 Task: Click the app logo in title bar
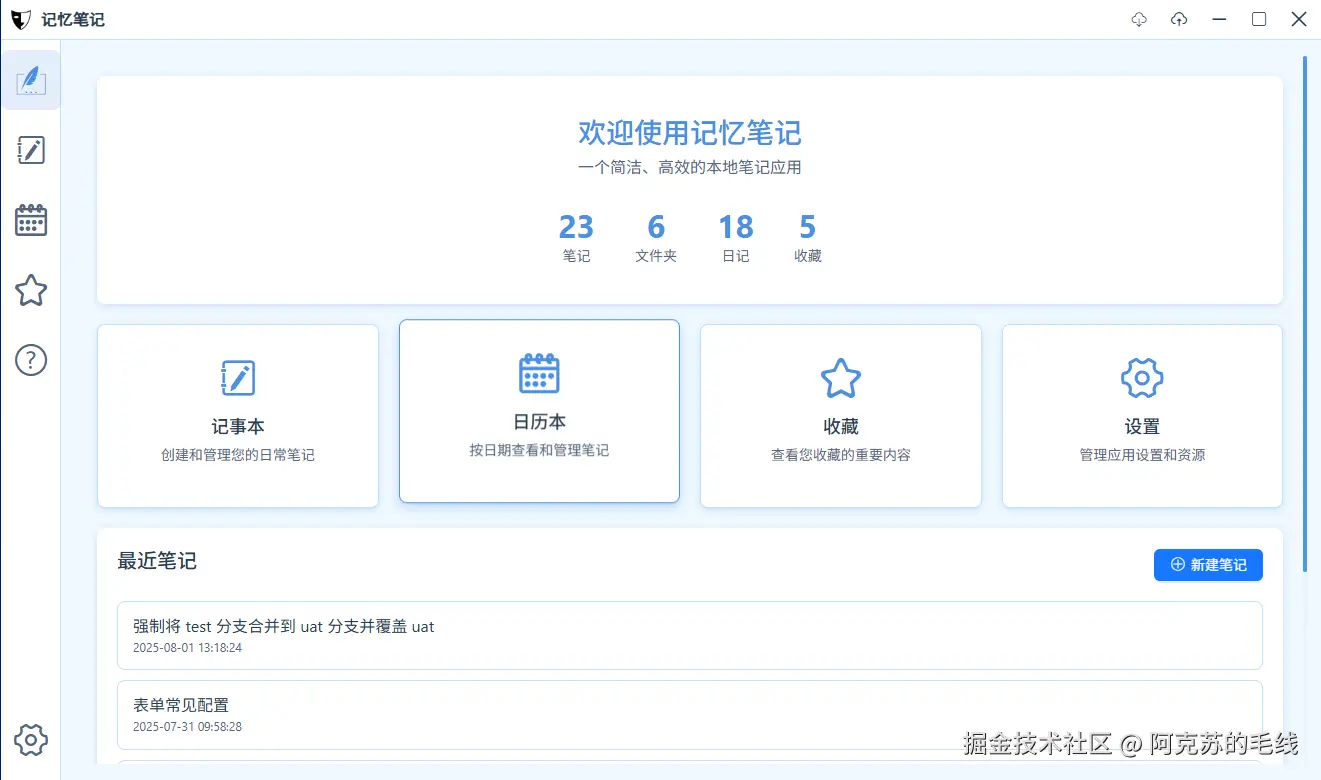[x=21, y=19]
